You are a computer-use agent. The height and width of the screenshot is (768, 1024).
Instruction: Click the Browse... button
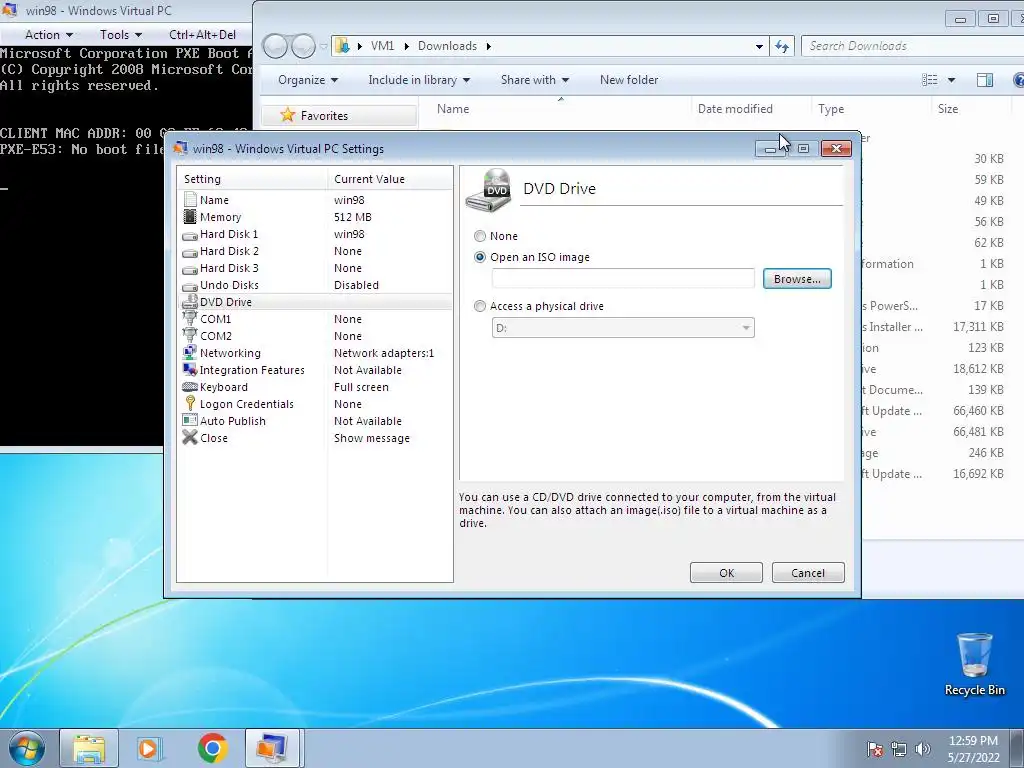coord(797,279)
